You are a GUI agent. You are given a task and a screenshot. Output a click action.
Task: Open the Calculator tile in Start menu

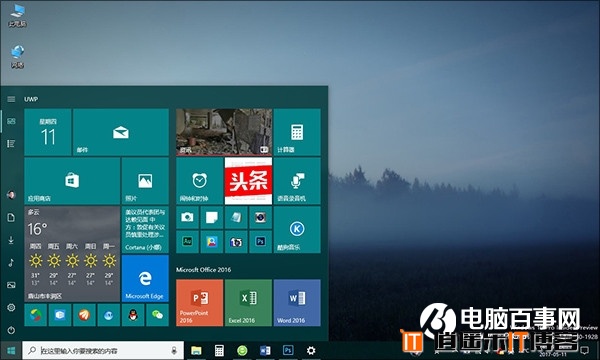point(297,132)
